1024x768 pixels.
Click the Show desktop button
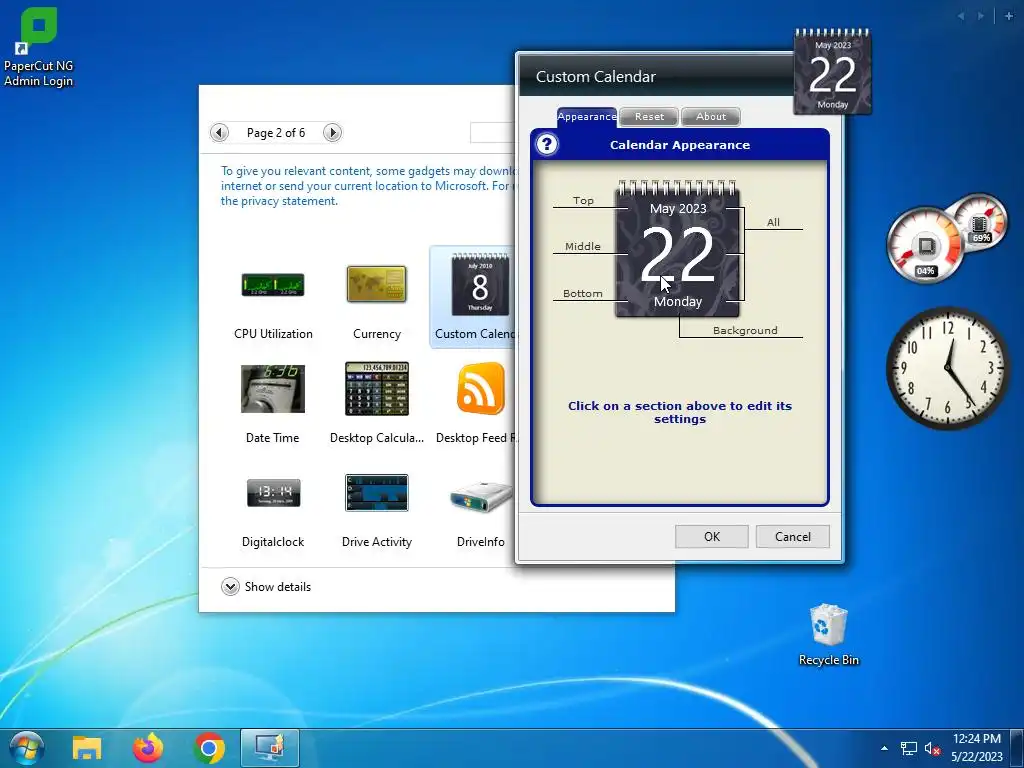[x=1017, y=748]
